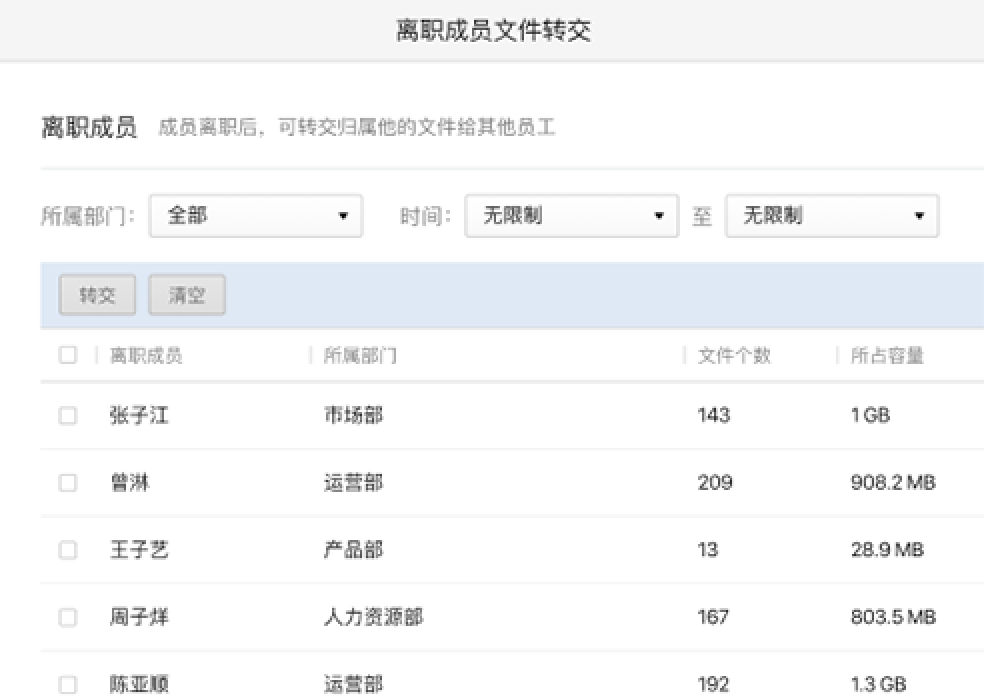Sort by the 所属部门 column header
The height and width of the screenshot is (700, 984).
tap(360, 356)
